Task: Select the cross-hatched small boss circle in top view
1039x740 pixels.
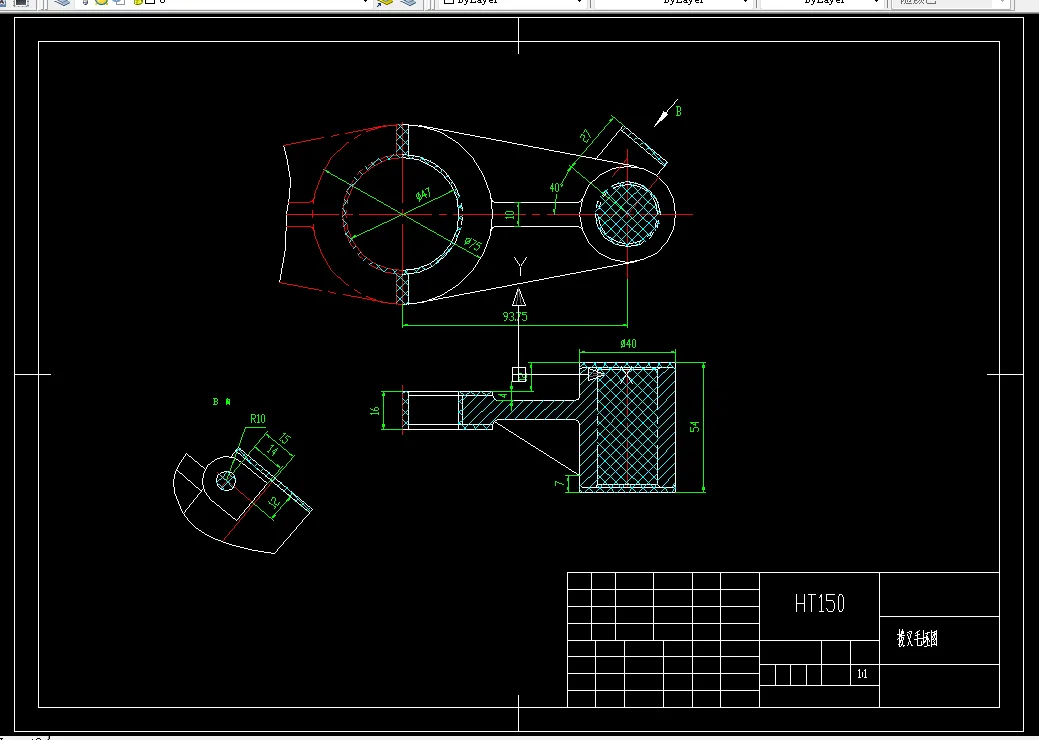Action: coord(628,214)
